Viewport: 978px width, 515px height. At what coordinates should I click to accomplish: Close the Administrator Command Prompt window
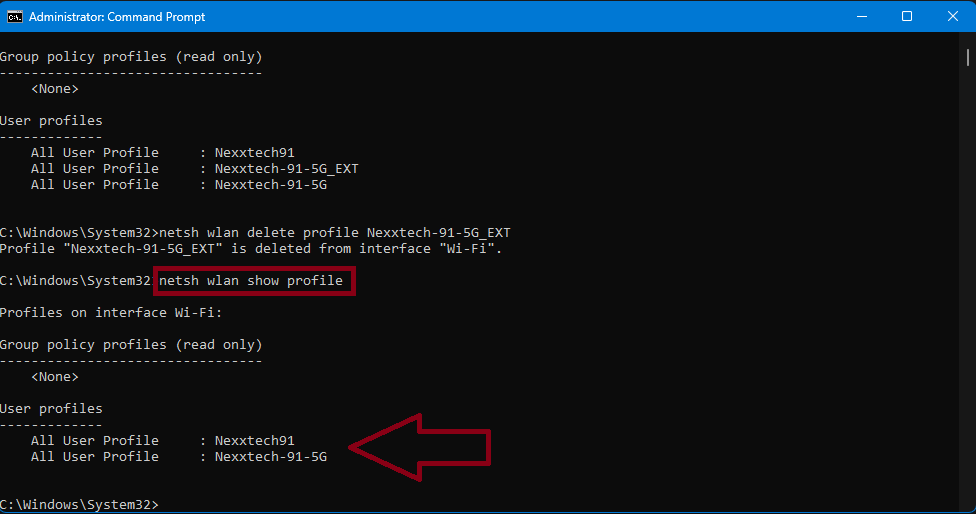(953, 16)
